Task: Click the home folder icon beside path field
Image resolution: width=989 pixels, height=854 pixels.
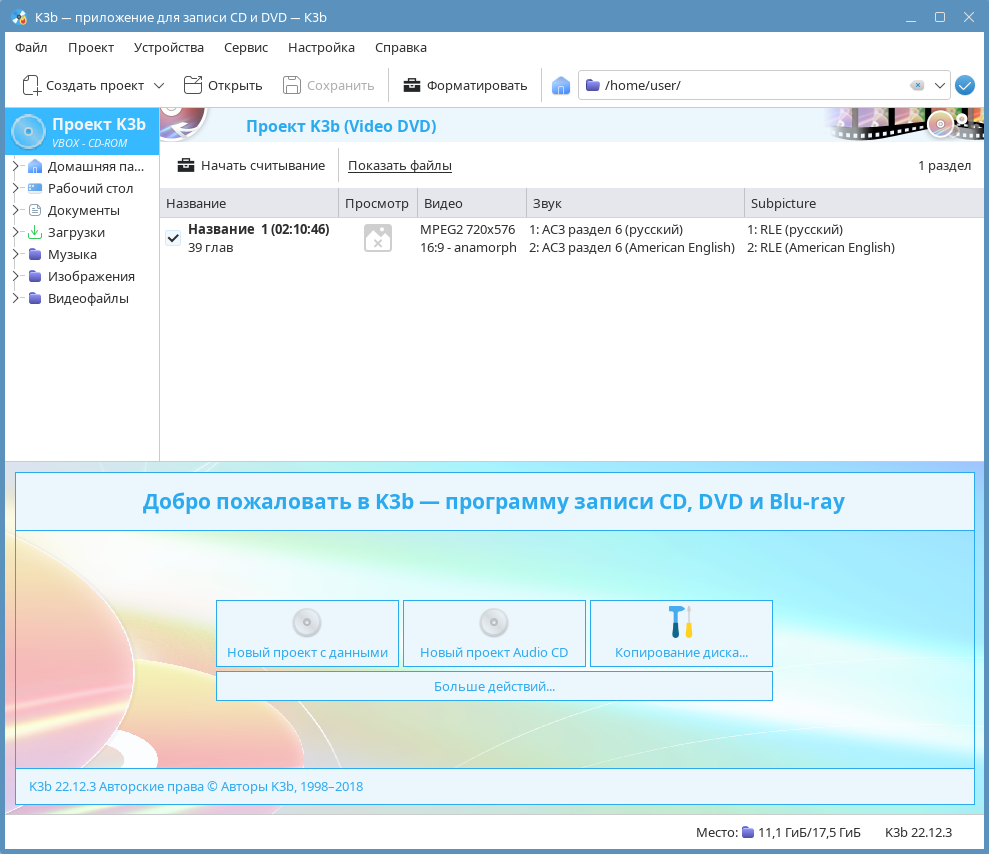Action: tap(561, 86)
